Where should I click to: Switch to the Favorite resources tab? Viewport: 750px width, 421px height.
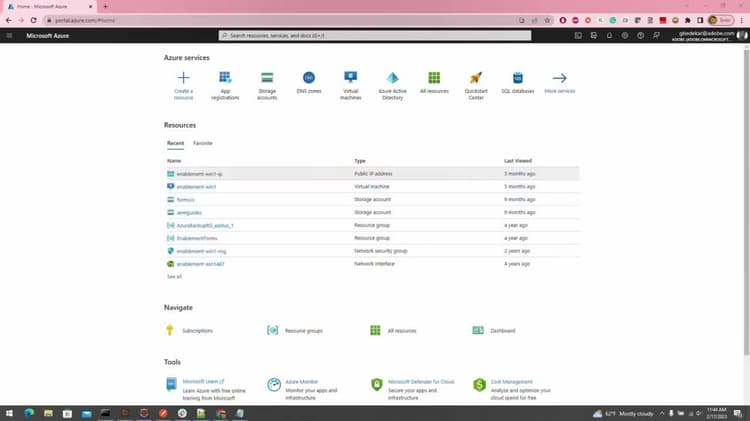pyautogui.click(x=202, y=143)
